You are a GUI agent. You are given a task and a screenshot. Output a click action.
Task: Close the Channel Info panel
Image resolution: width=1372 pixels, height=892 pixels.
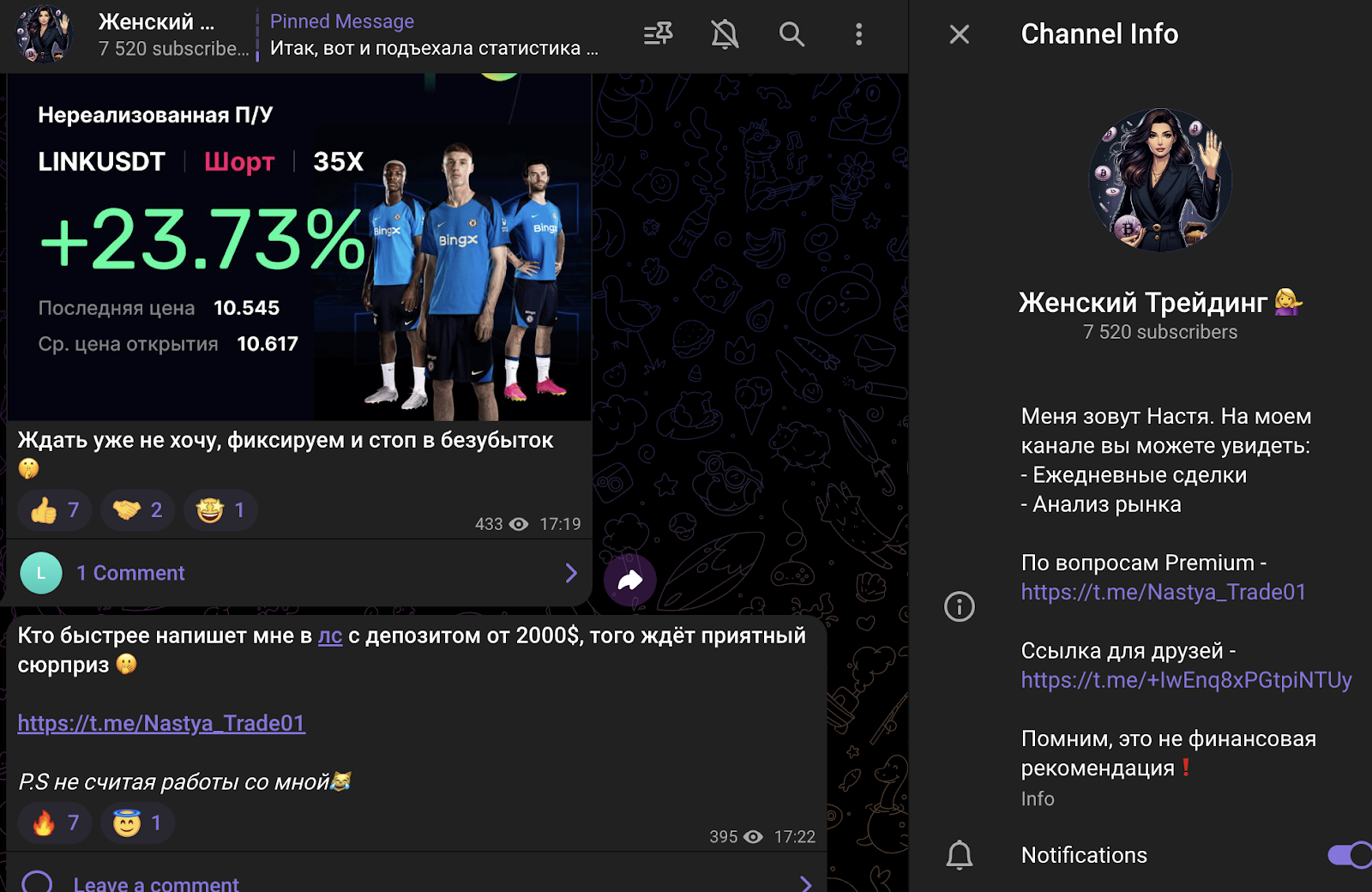(x=960, y=34)
